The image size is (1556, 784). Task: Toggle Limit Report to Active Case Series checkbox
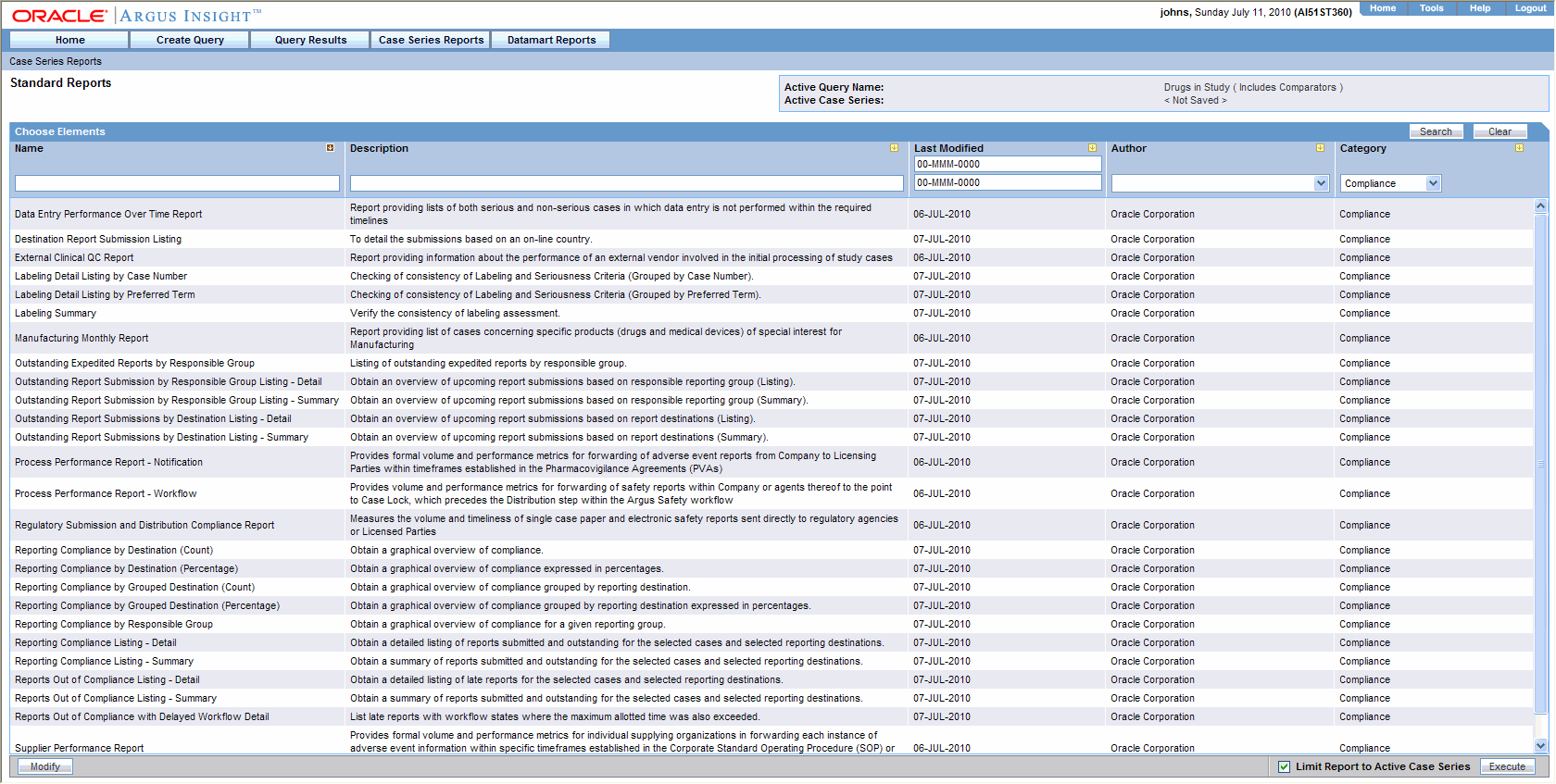coord(1284,766)
